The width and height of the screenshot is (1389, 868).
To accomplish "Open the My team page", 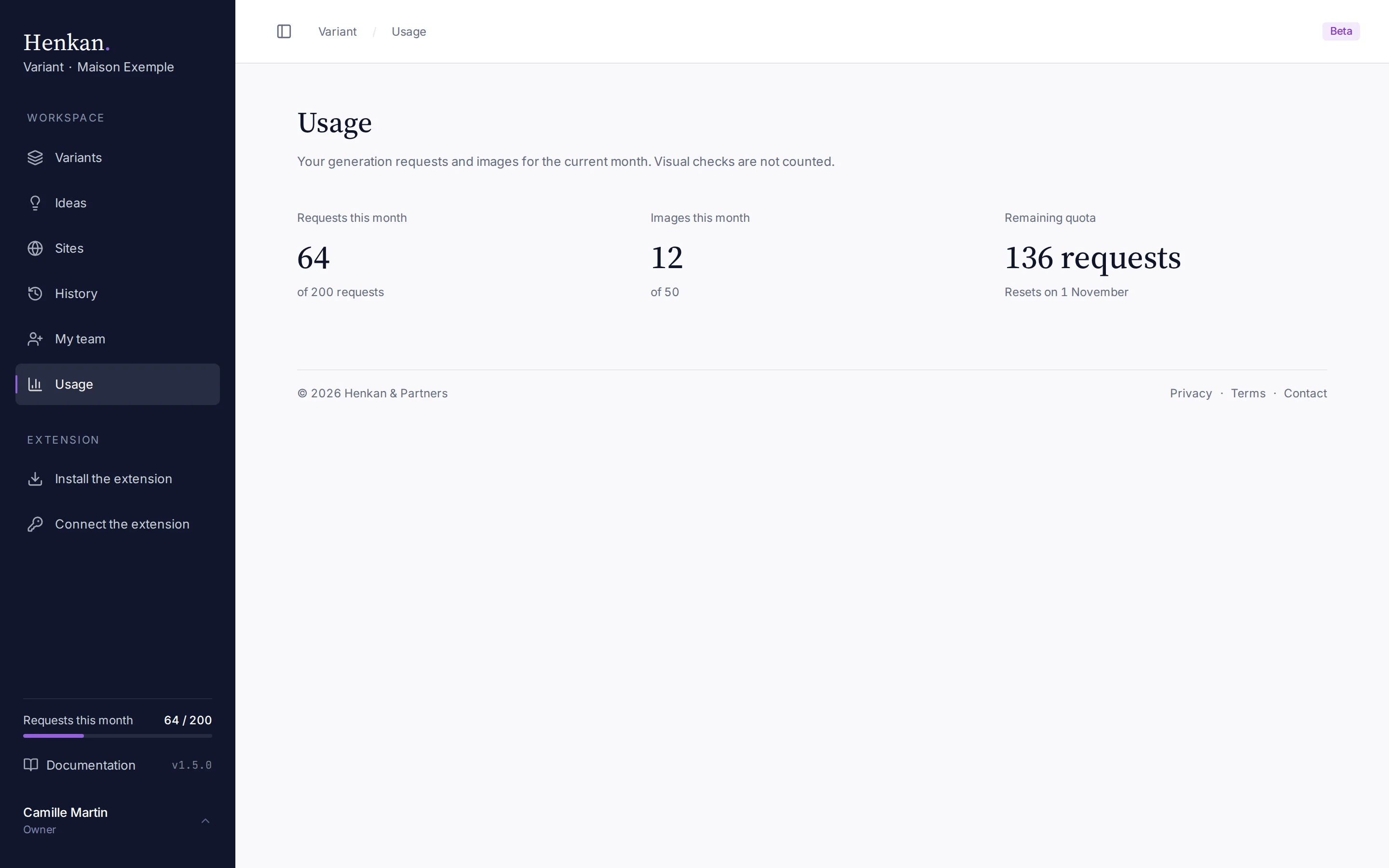I will tap(118, 339).
